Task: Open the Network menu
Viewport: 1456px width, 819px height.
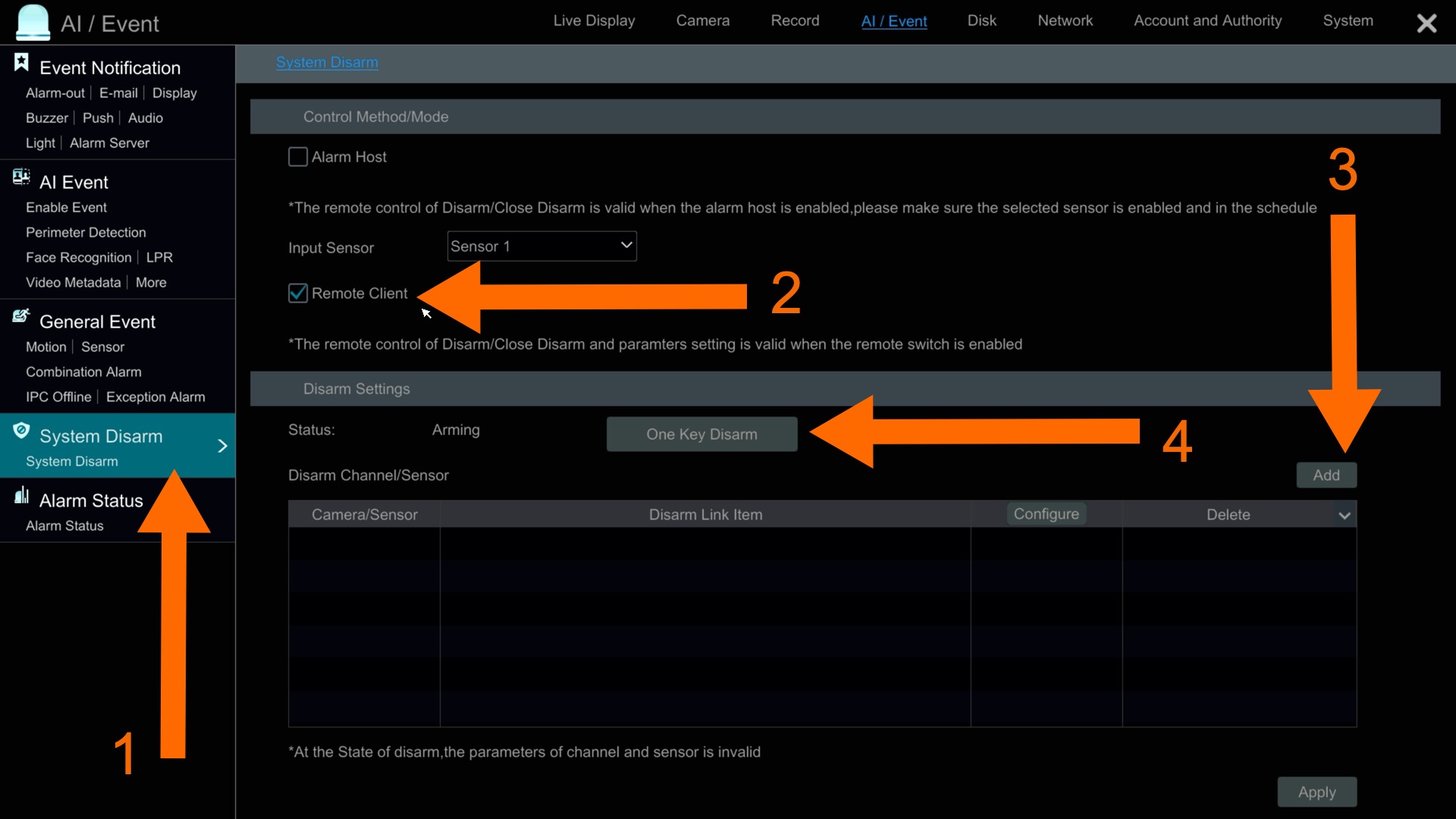Action: pos(1065,21)
